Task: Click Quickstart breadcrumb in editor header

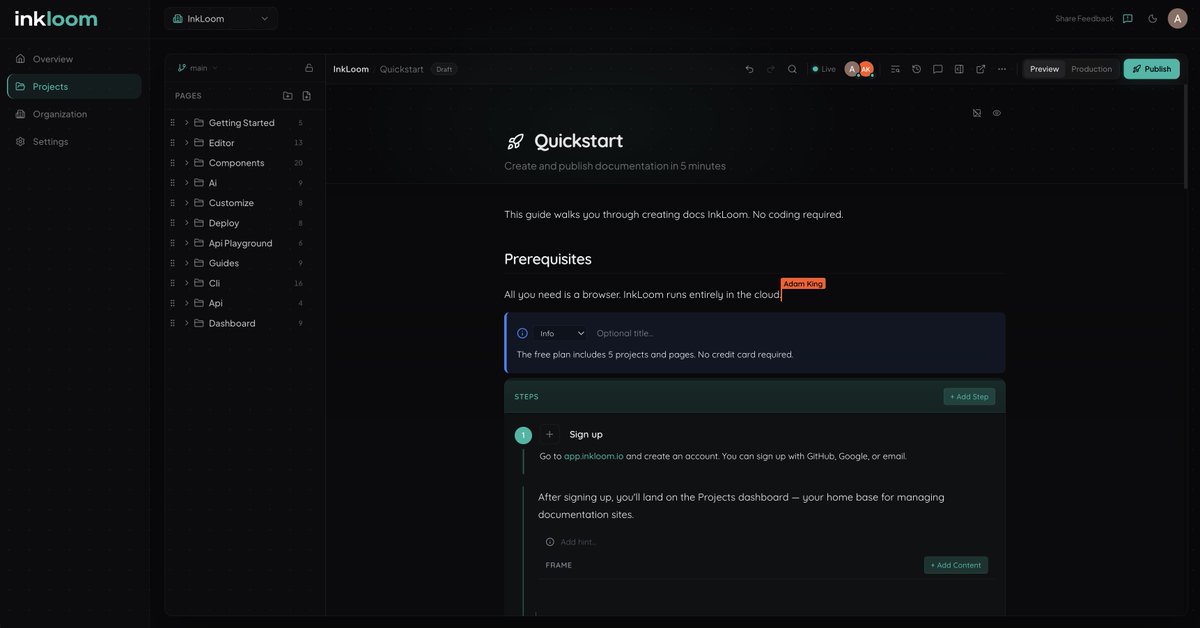Action: (x=402, y=69)
